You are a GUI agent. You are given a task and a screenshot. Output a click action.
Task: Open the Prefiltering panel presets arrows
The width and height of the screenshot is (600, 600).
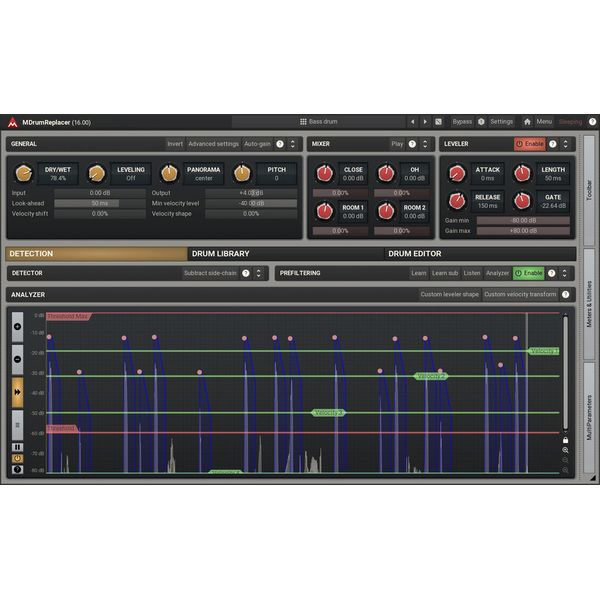[564, 273]
